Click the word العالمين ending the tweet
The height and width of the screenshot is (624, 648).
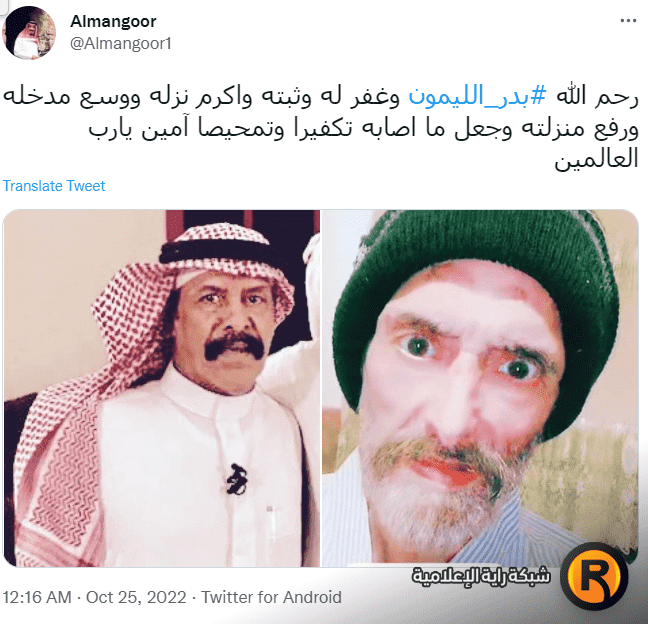coord(596,159)
